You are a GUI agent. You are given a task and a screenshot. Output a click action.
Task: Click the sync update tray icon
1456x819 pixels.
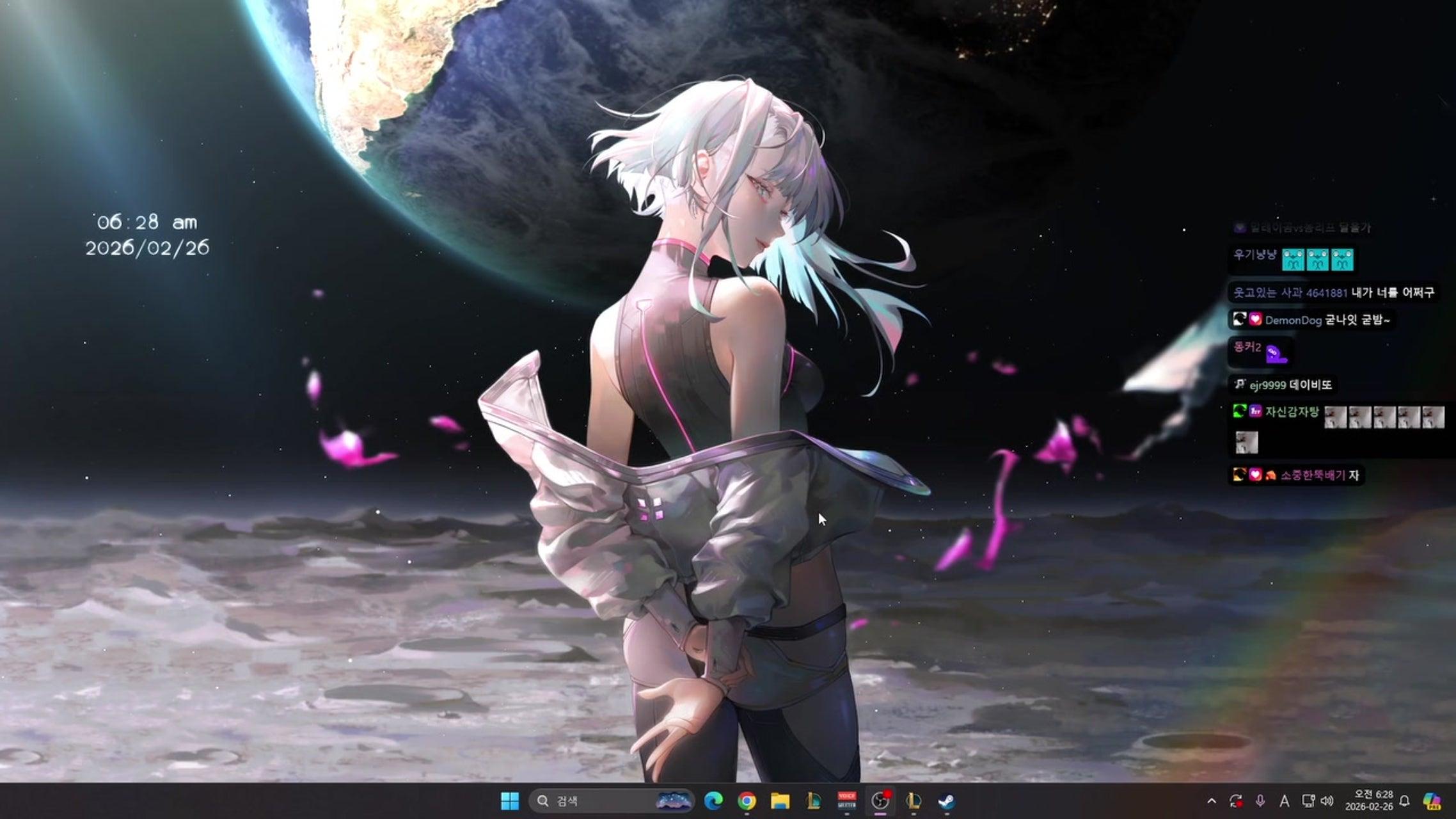(1236, 801)
